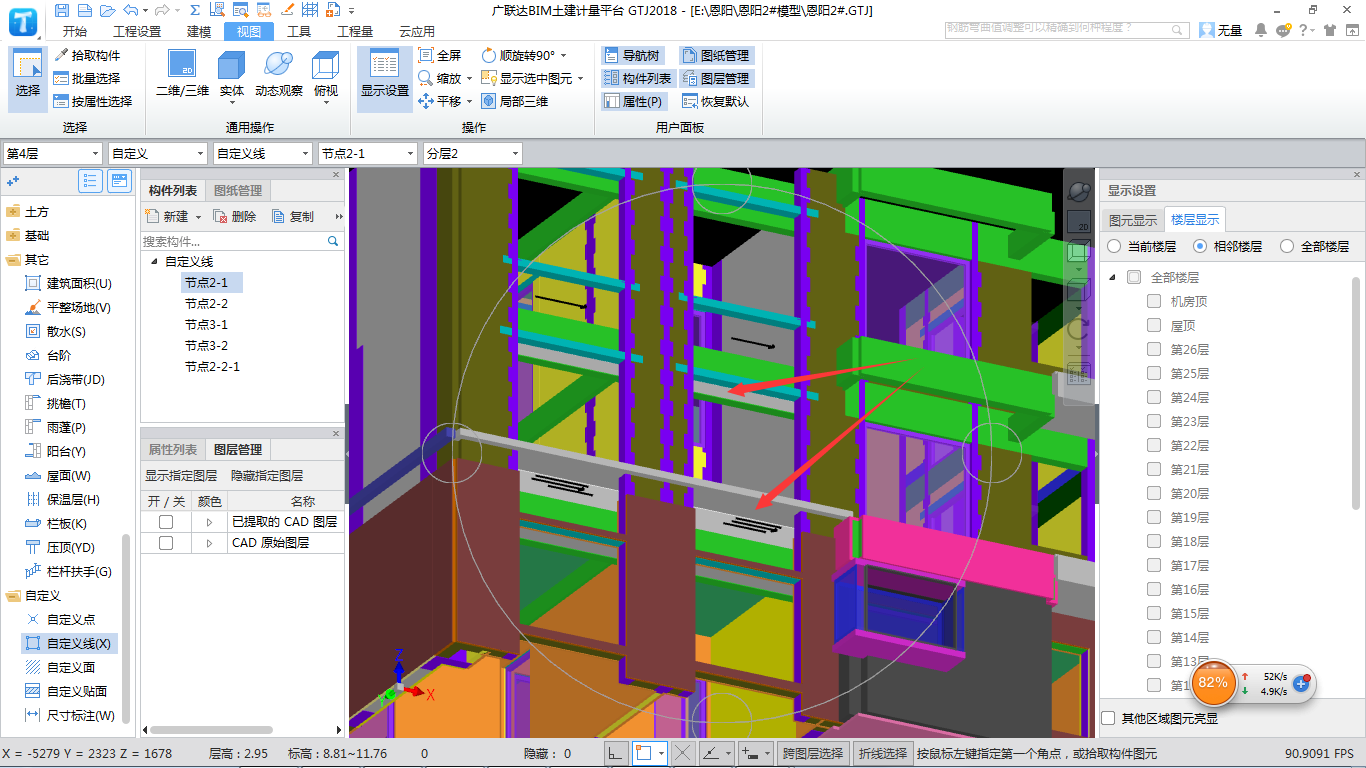Click the Save icon in quick access toolbar
Image resolution: width=1366 pixels, height=768 pixels.
62,10
